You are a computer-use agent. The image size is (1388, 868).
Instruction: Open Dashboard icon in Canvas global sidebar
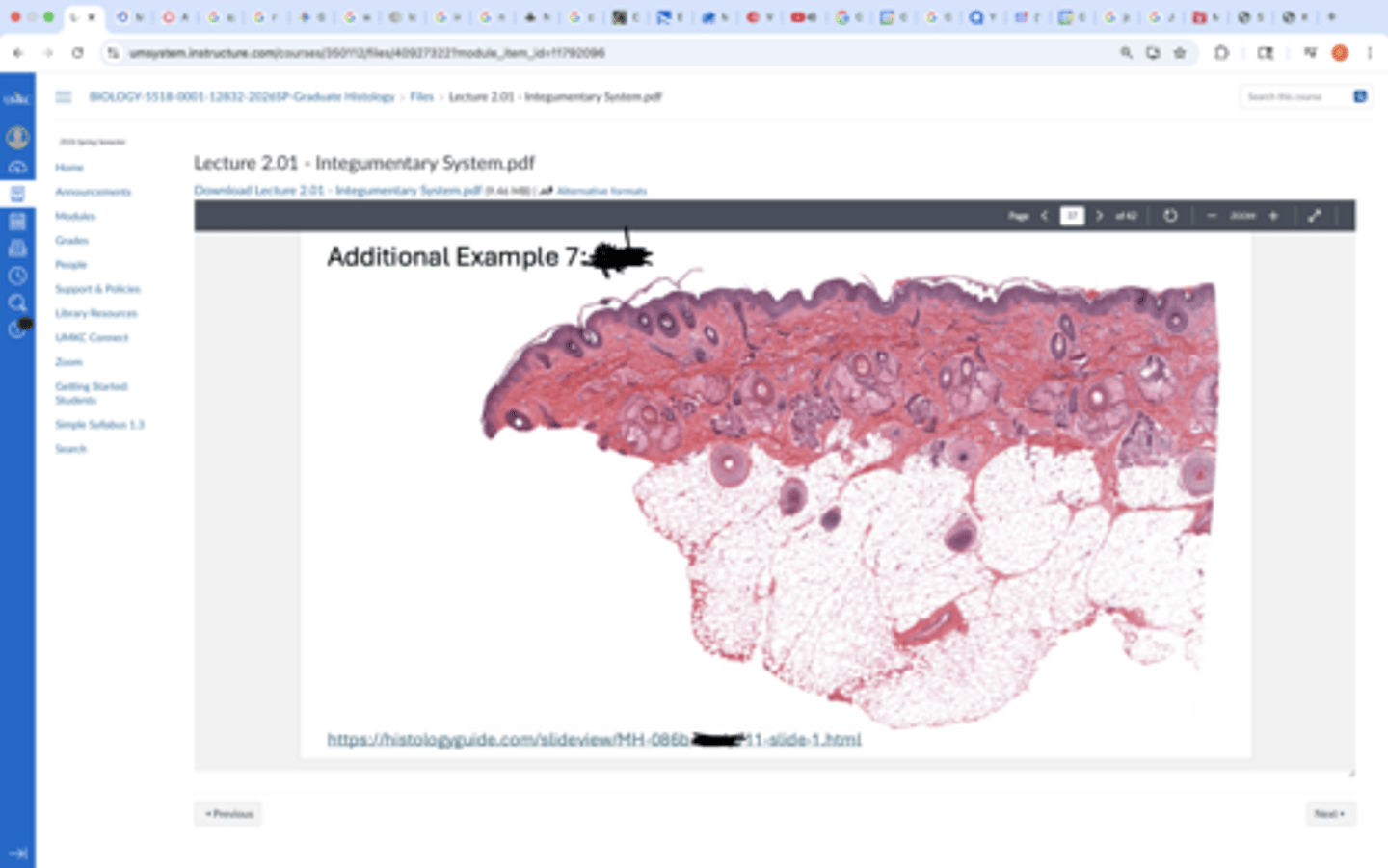click(x=17, y=168)
